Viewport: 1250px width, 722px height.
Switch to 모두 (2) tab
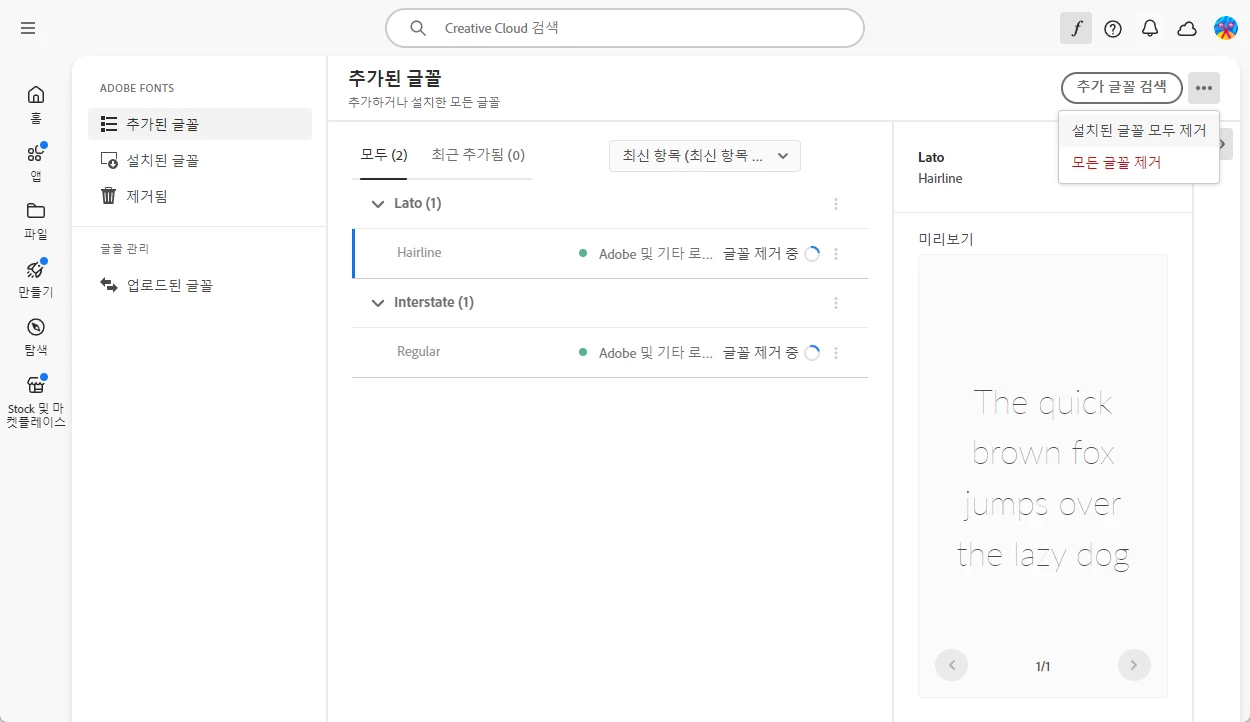[x=384, y=155]
